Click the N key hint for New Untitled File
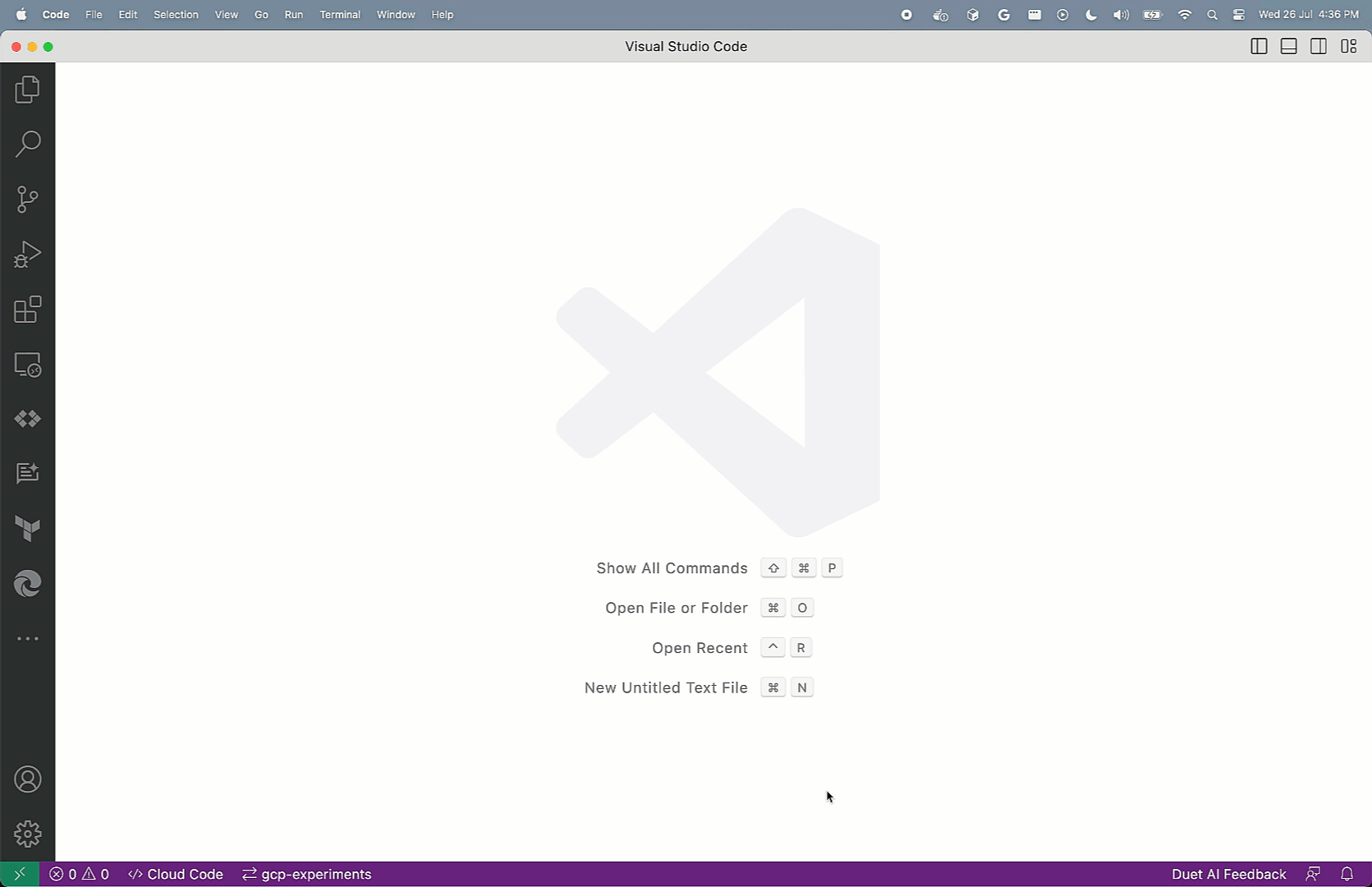Screen dimensions: 1372x887 point(802,687)
